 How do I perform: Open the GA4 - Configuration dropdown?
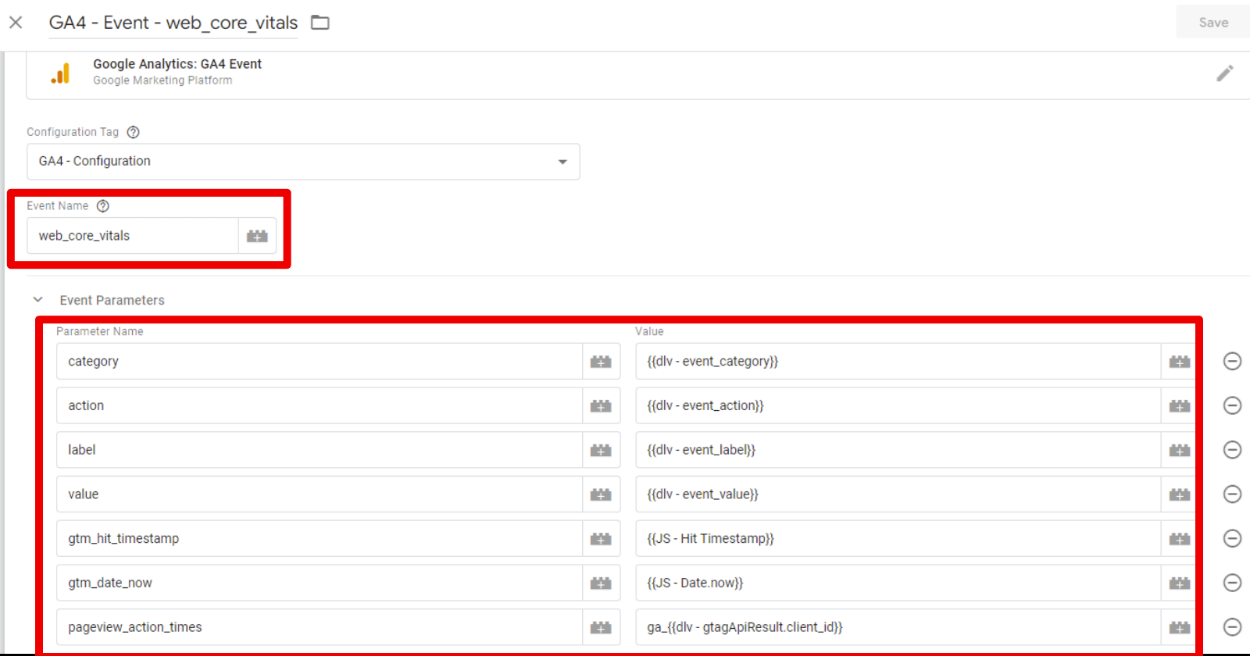pos(303,161)
